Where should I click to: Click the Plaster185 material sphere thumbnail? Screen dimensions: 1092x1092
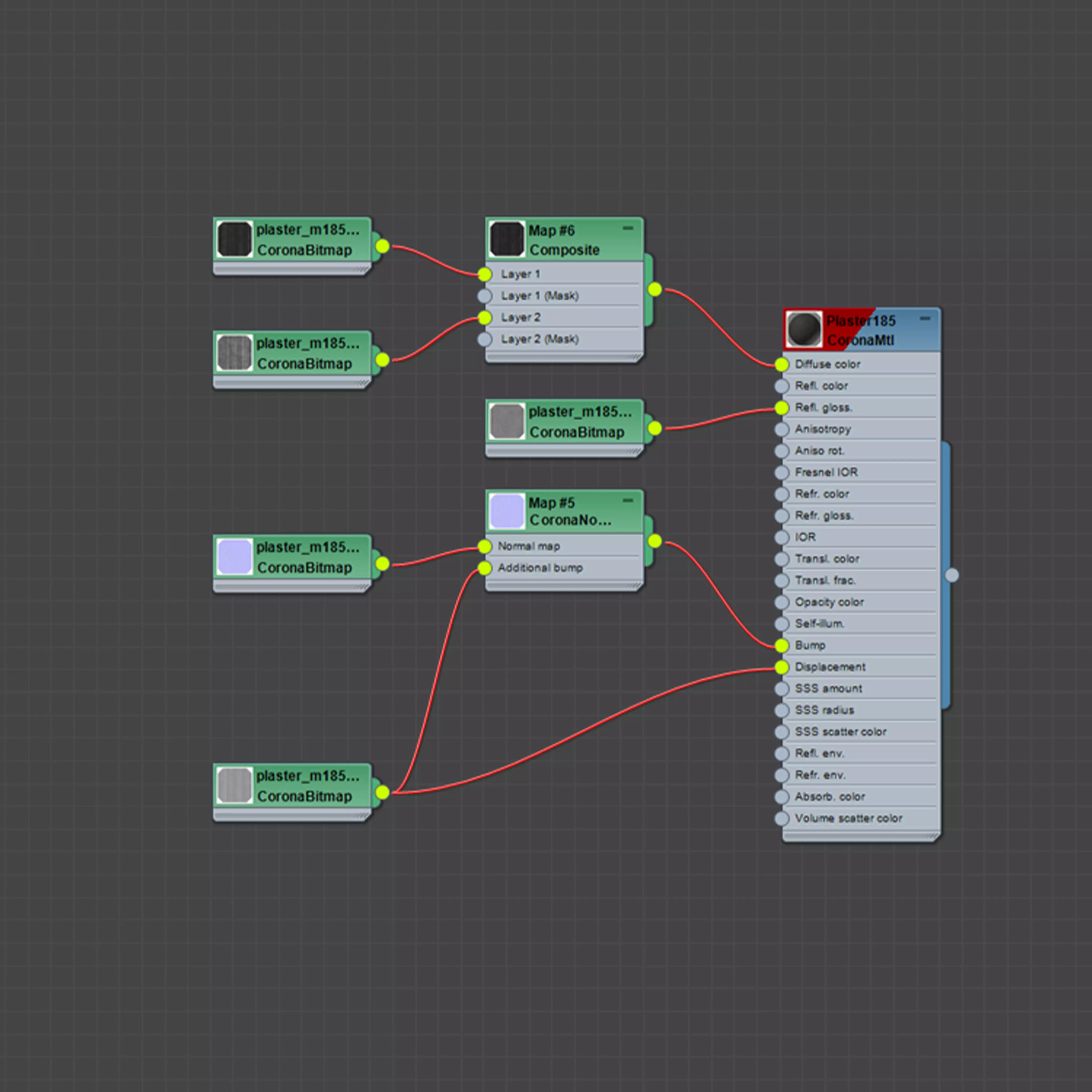804,330
